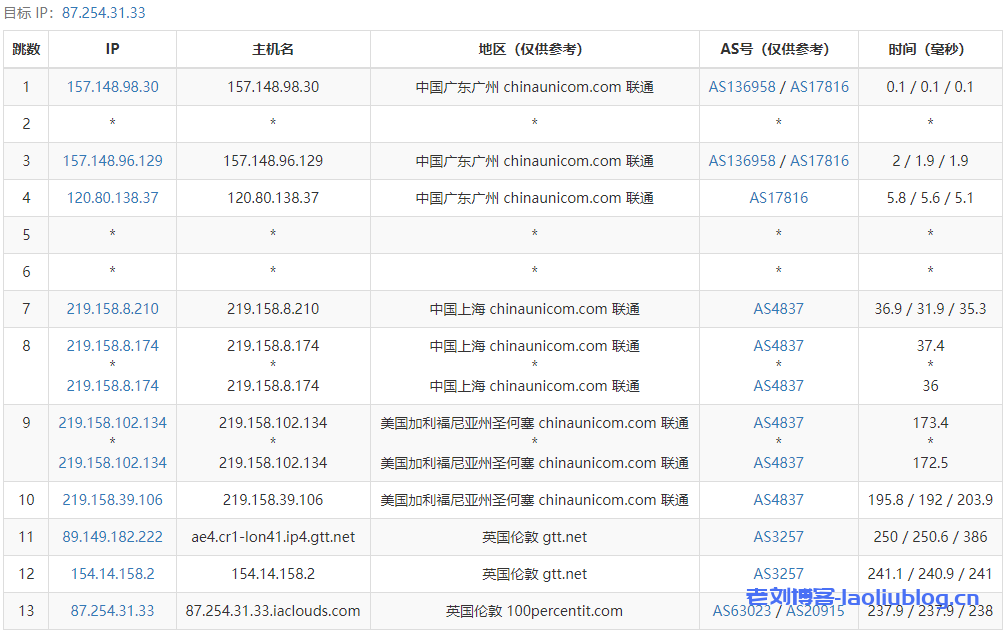Click the 时间（毫秒） column header

929,49
